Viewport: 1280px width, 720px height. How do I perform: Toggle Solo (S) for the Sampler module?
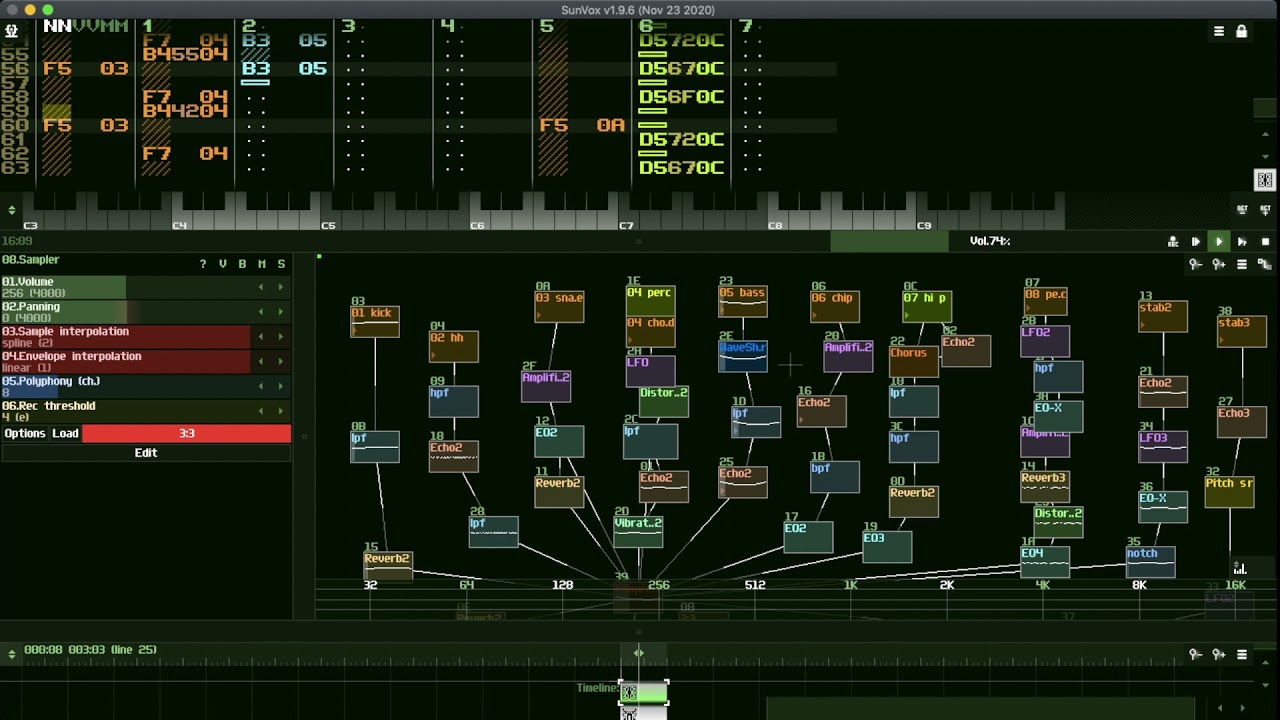click(x=281, y=264)
